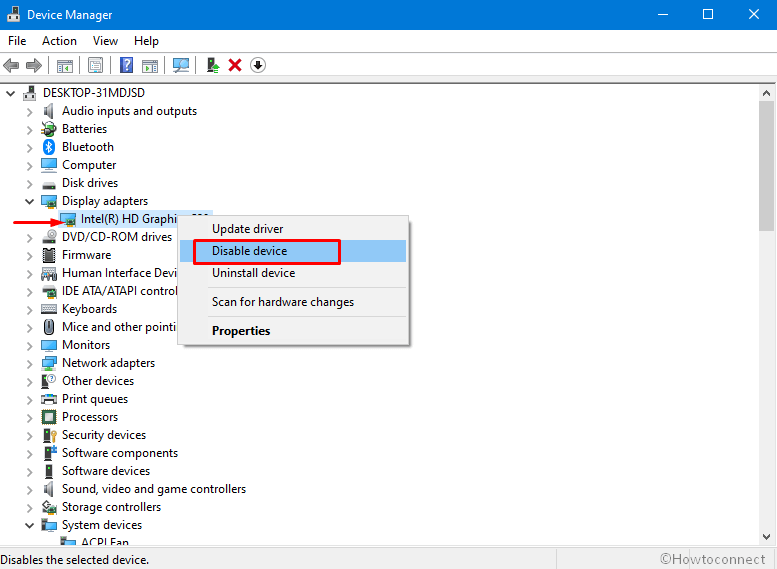777x569 pixels.
Task: Open the Action menu
Action: [x=59, y=41]
